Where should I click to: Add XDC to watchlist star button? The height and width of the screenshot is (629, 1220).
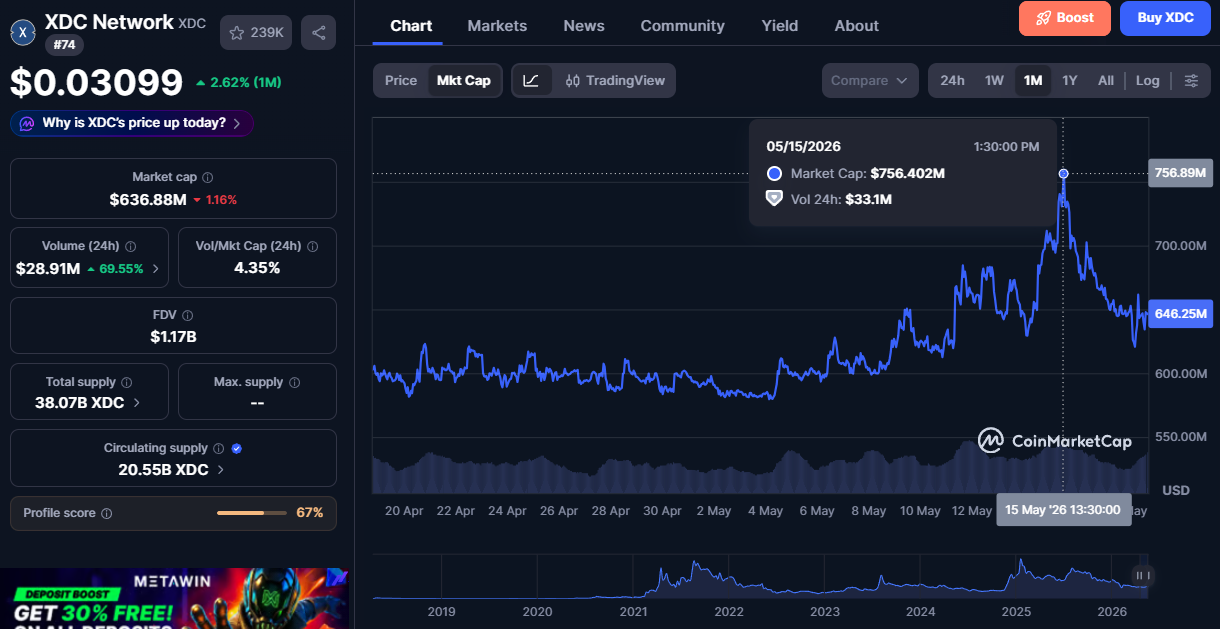click(x=256, y=33)
